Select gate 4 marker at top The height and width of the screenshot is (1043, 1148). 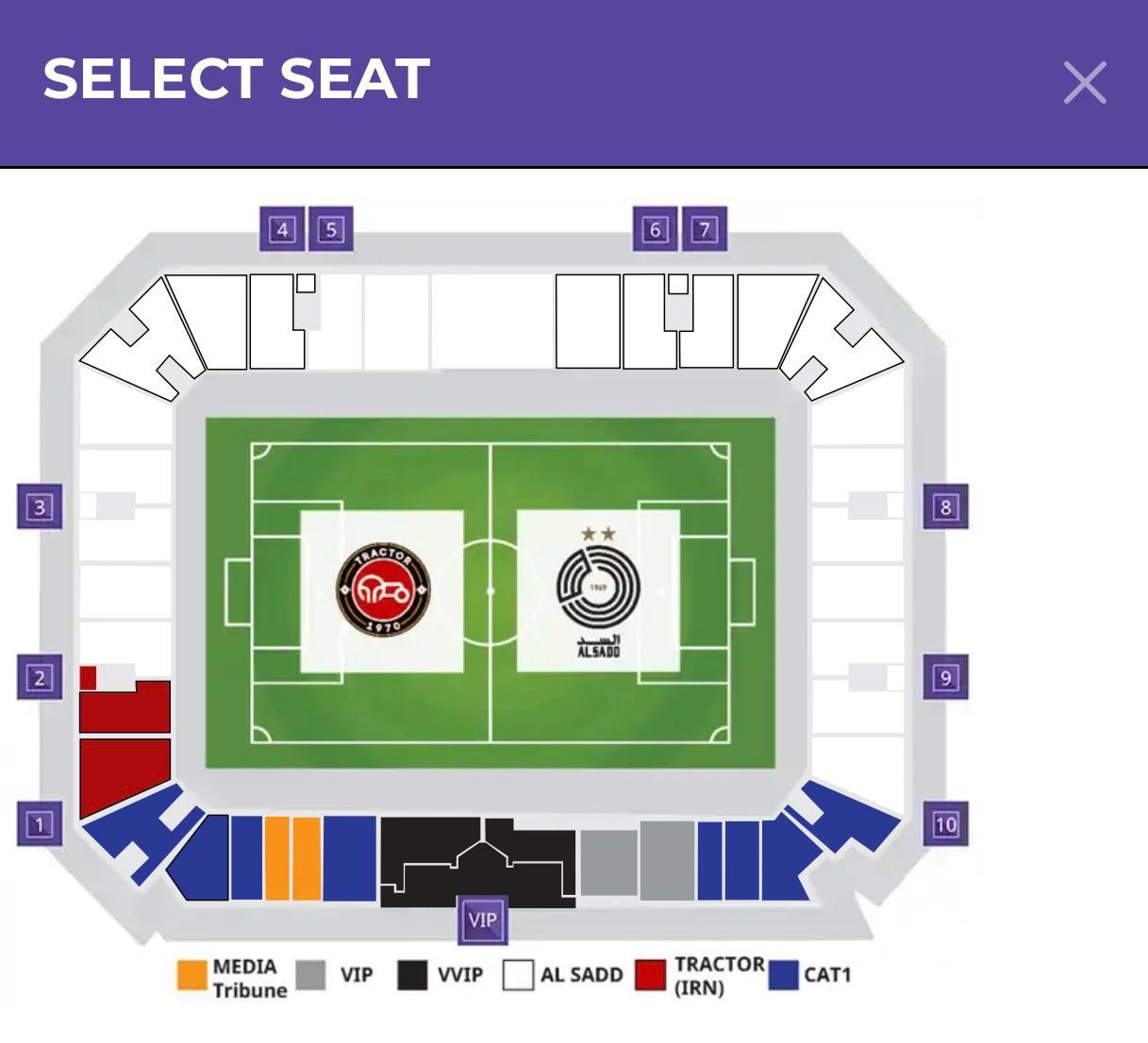pos(282,229)
